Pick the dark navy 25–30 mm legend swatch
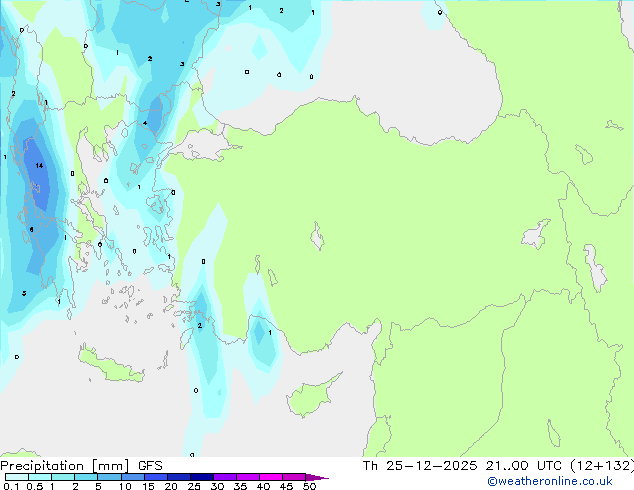 tap(202, 477)
